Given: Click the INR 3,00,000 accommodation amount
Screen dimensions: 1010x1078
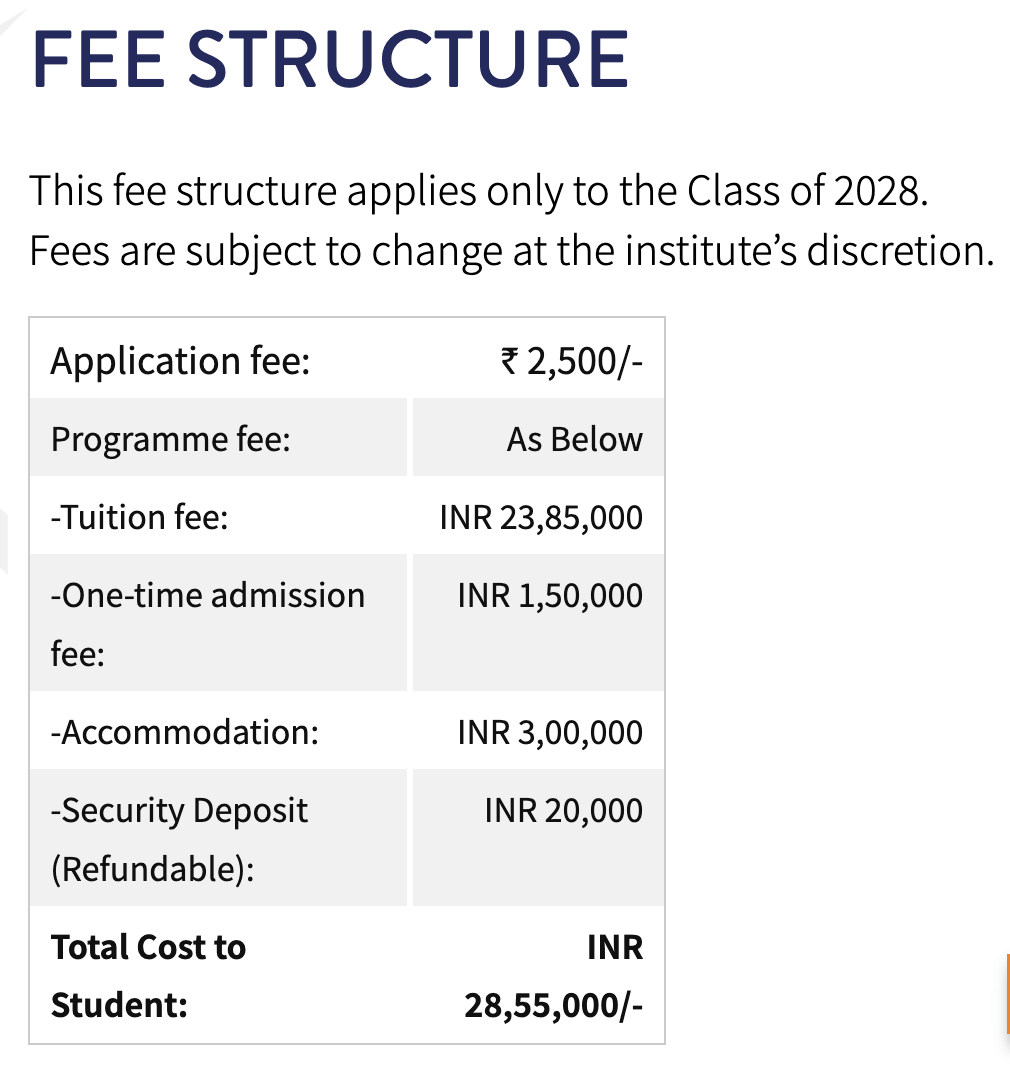Looking at the screenshot, I should click(550, 732).
